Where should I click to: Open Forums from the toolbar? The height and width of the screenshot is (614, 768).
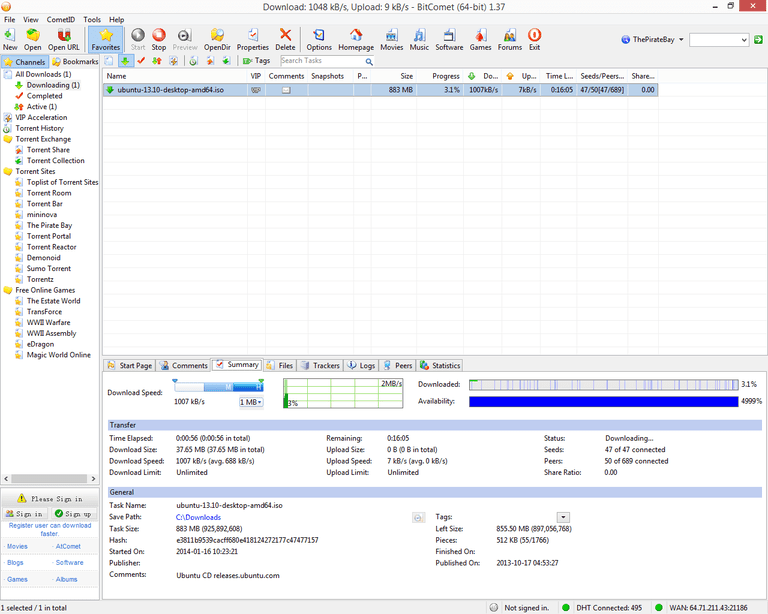click(x=510, y=39)
